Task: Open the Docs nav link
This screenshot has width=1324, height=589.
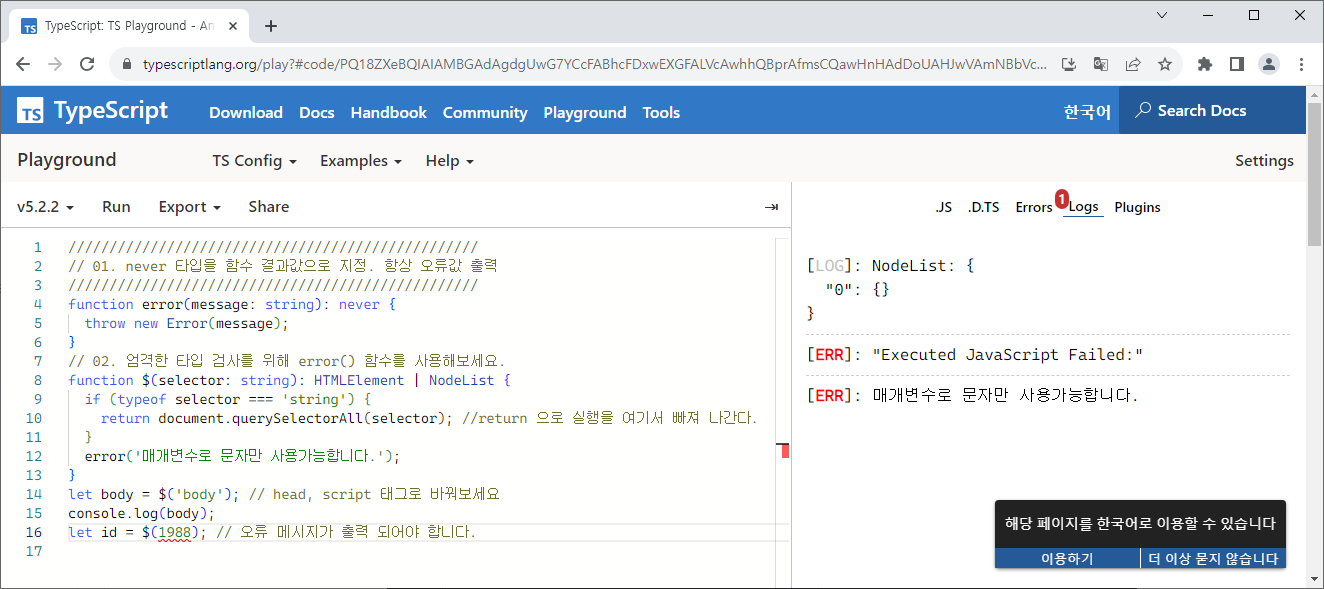Action: (x=317, y=113)
